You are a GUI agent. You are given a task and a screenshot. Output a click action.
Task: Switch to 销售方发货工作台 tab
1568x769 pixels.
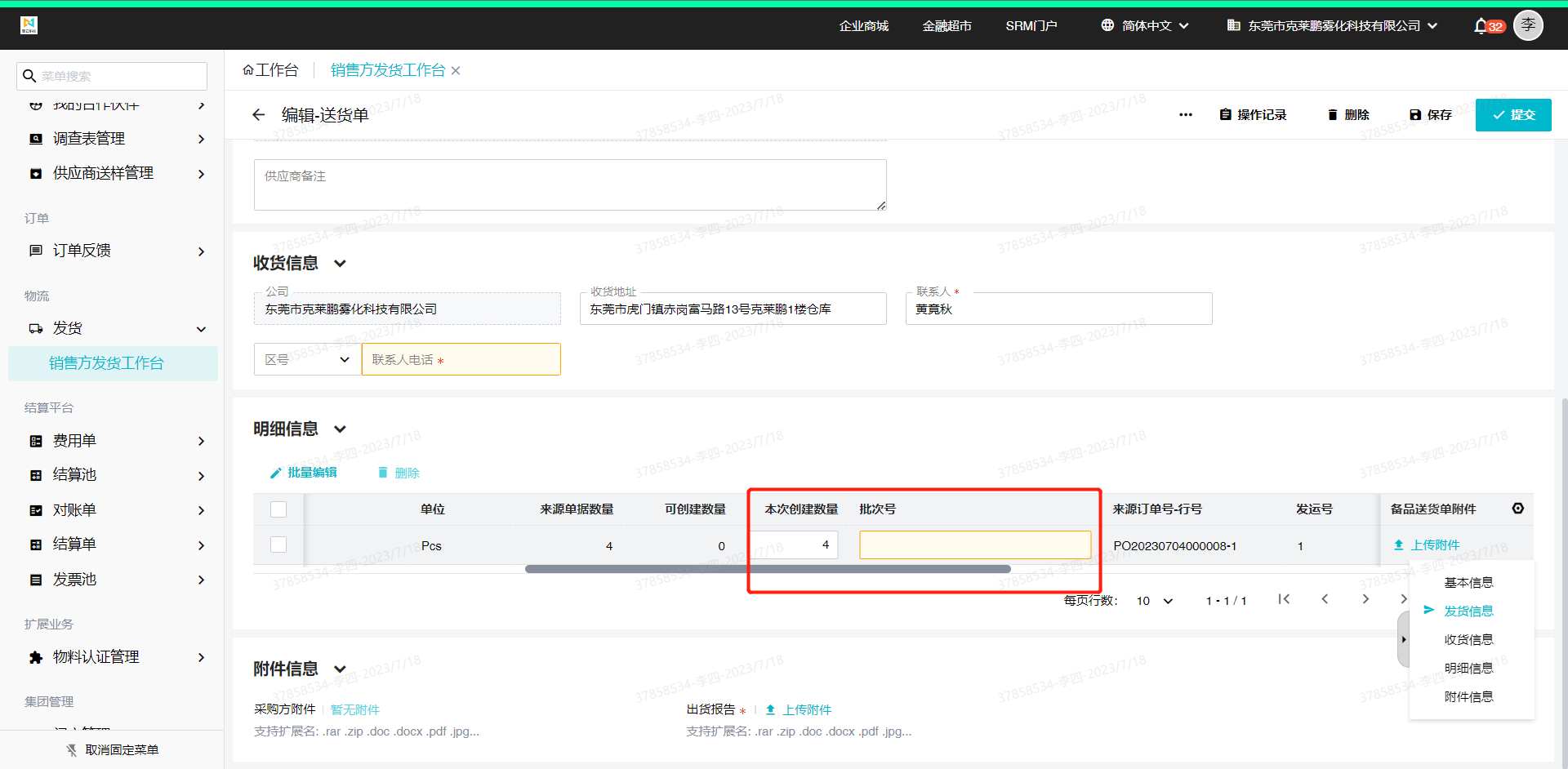tap(387, 70)
